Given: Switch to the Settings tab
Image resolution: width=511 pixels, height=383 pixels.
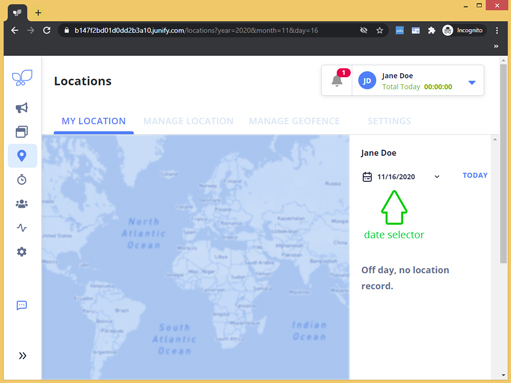Looking at the screenshot, I should pos(389,121).
